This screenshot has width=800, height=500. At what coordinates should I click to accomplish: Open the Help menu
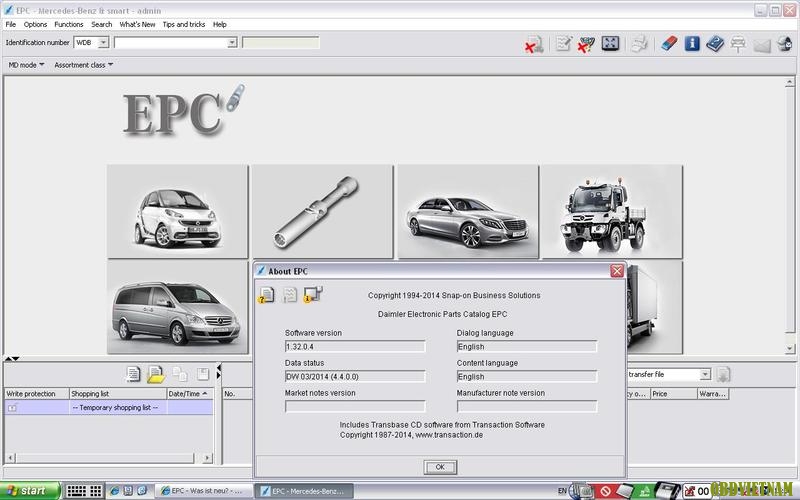[220, 24]
